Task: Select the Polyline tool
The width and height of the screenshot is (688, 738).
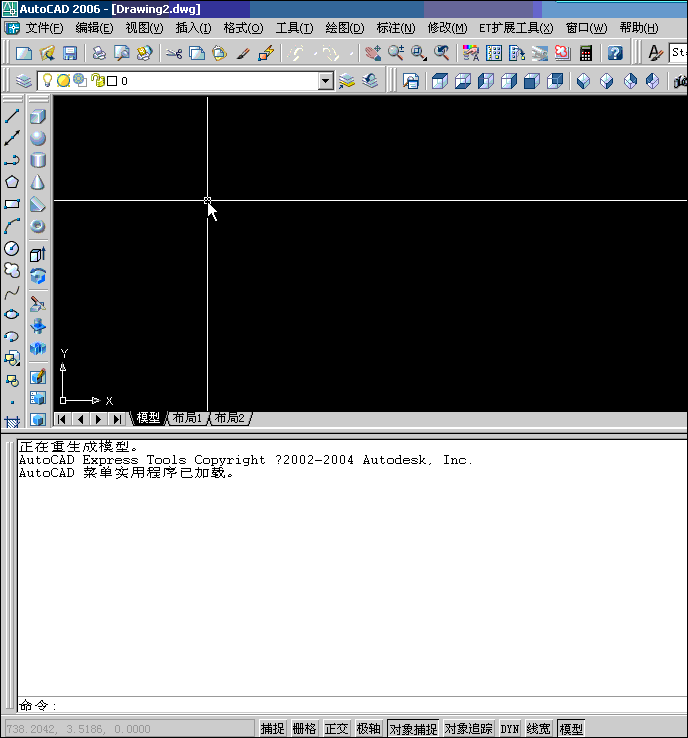Action: pyautogui.click(x=12, y=160)
